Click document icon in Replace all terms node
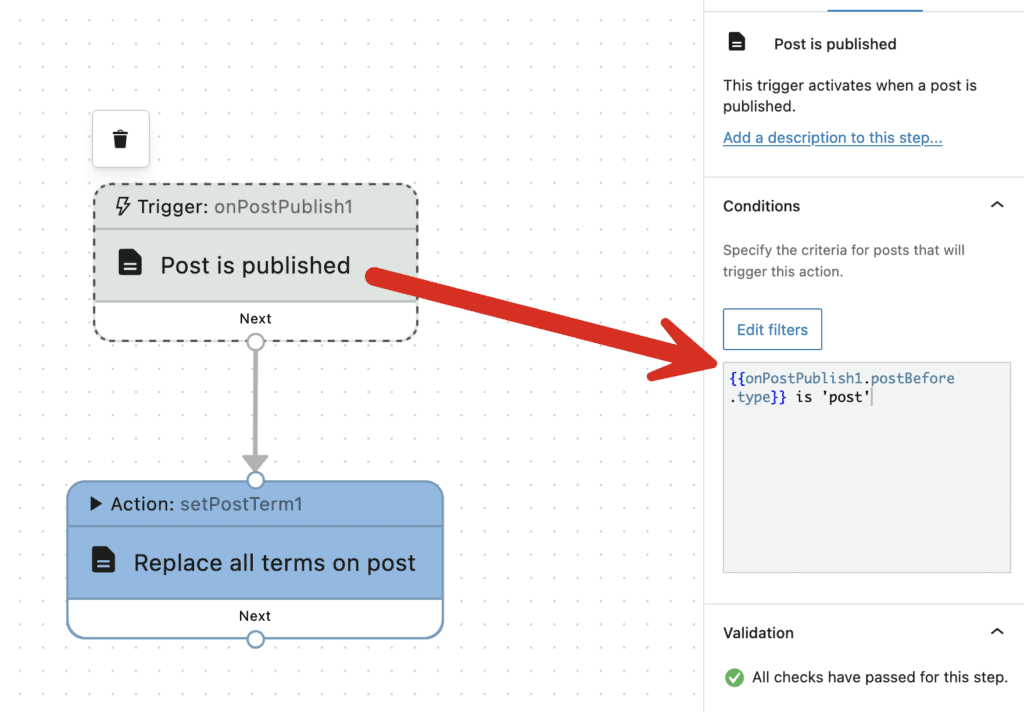1024x712 pixels. [x=103, y=562]
